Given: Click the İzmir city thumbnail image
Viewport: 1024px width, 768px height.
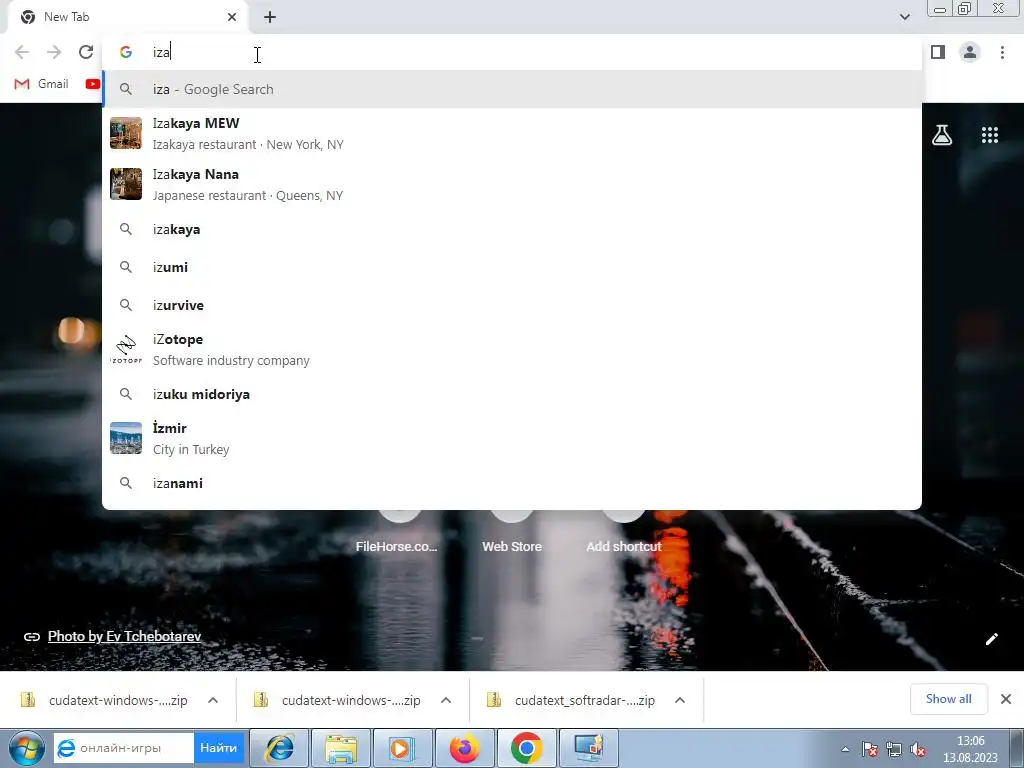Looking at the screenshot, I should [x=125, y=438].
